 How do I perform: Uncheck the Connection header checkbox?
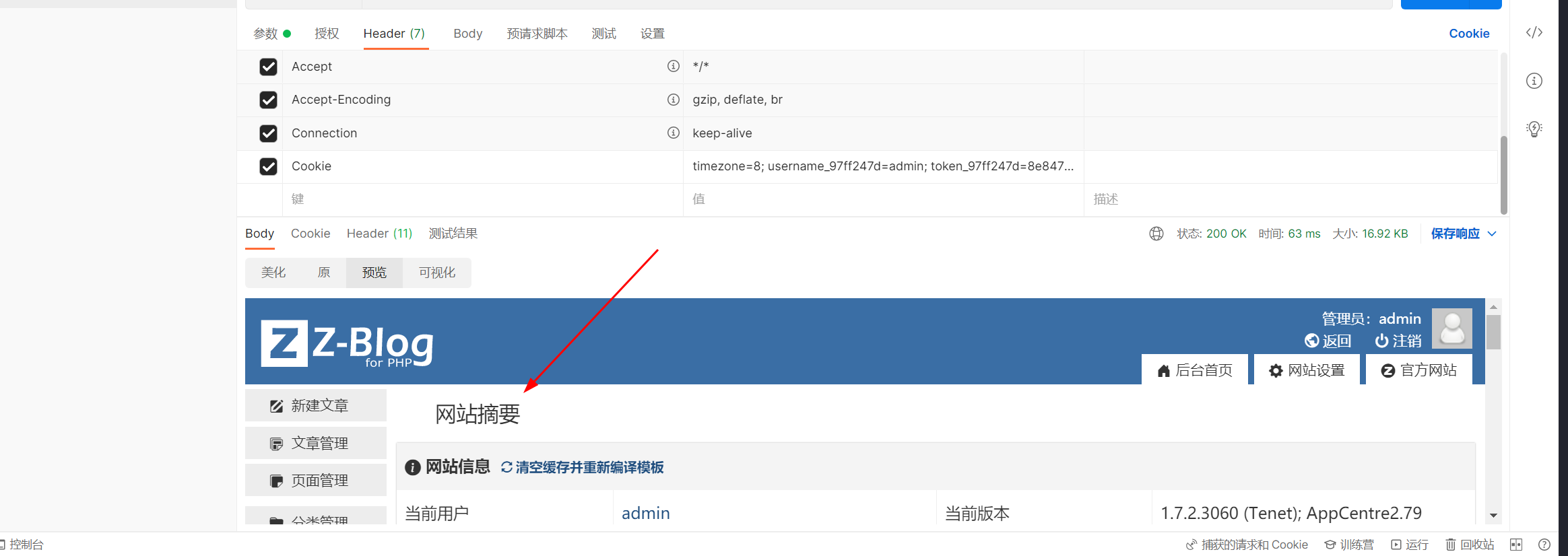(268, 133)
